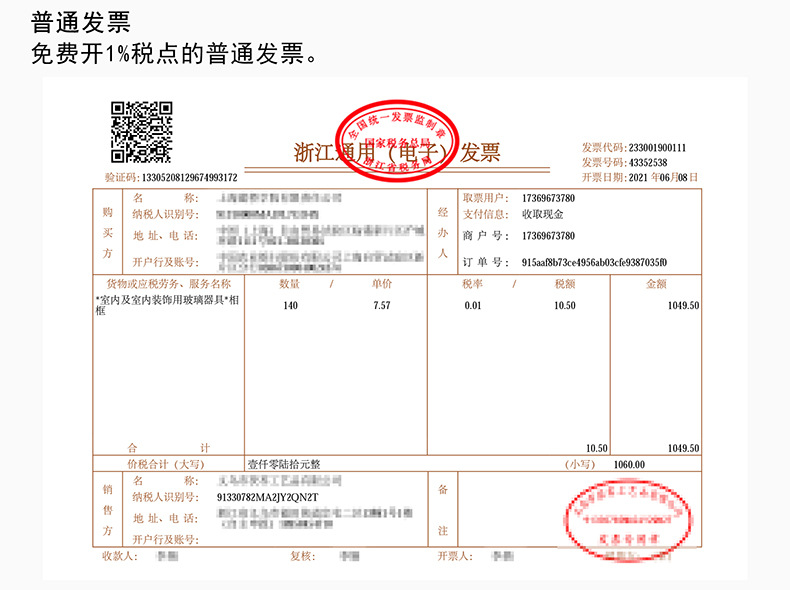Click the 取票用户 phone number 17369673780
Screen dimensions: 790x590
point(548,198)
